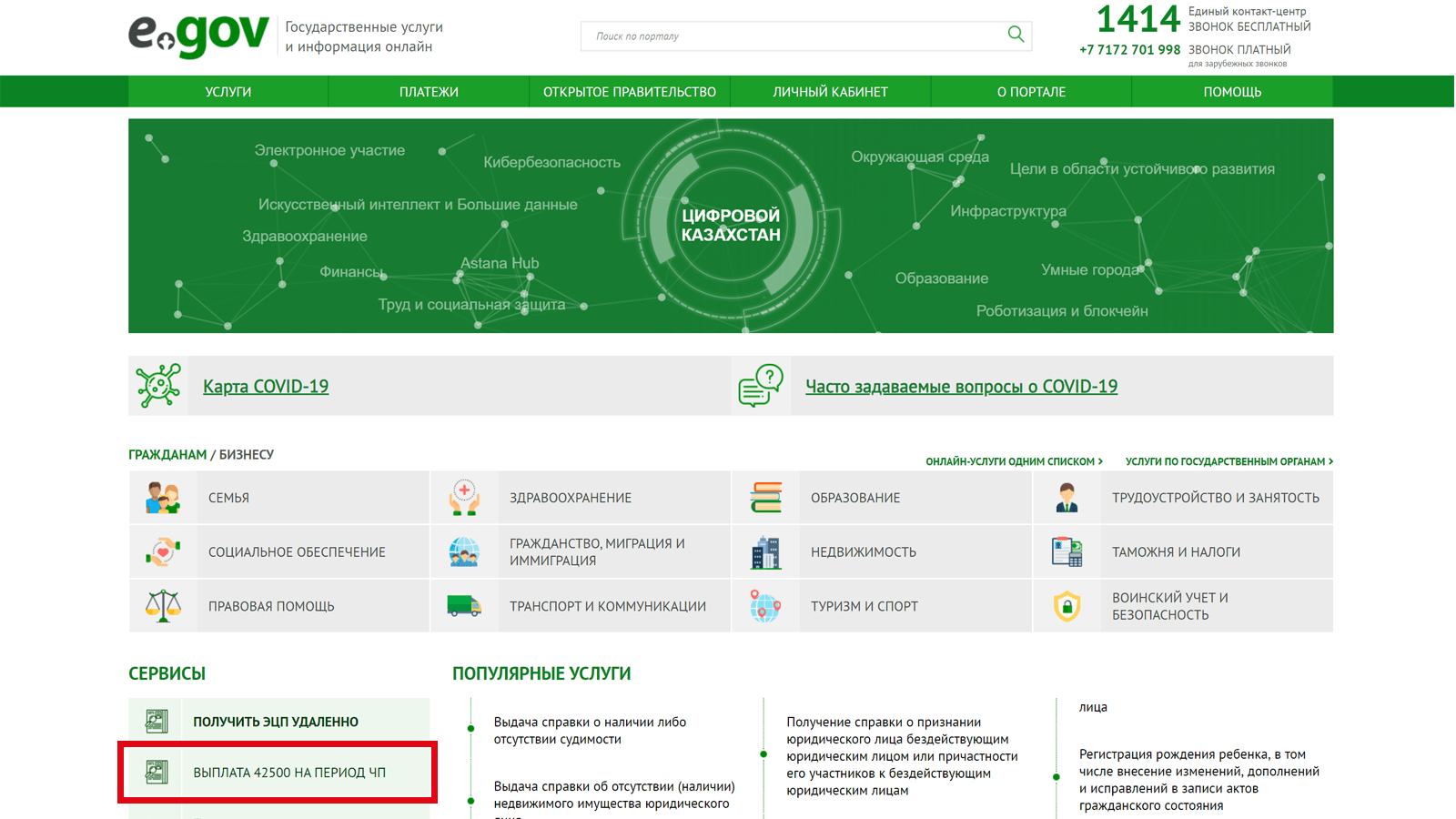
Task: Select the Healthcare category icon
Action: [464, 498]
